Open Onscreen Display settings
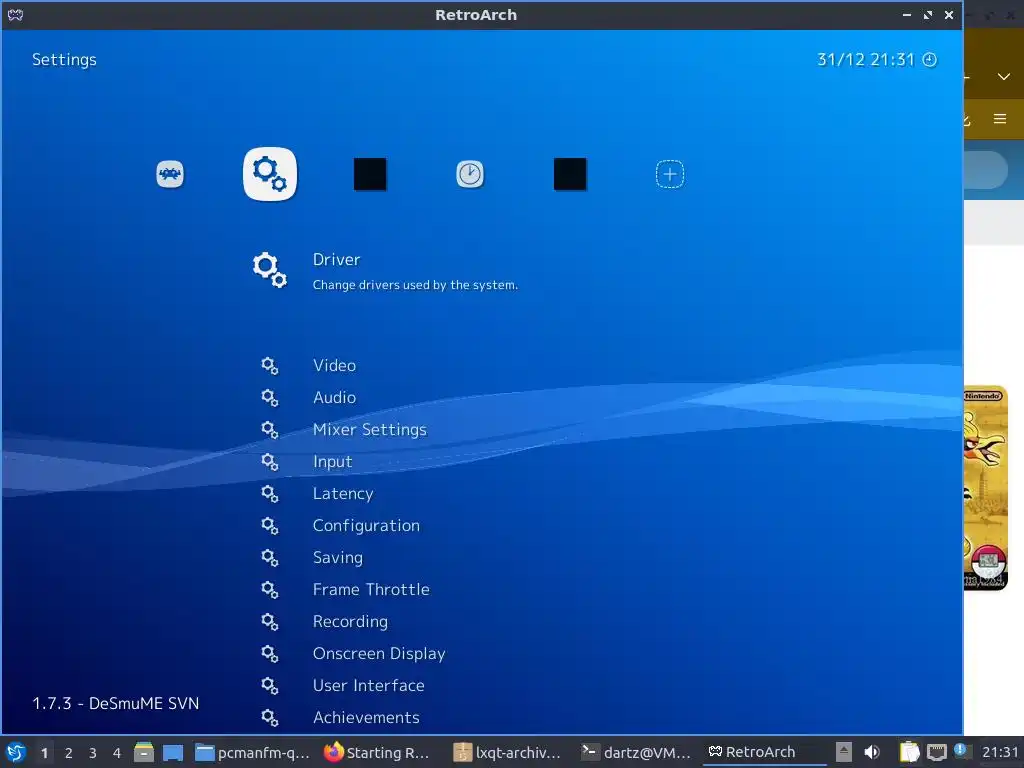Viewport: 1024px width, 768px height. click(379, 654)
